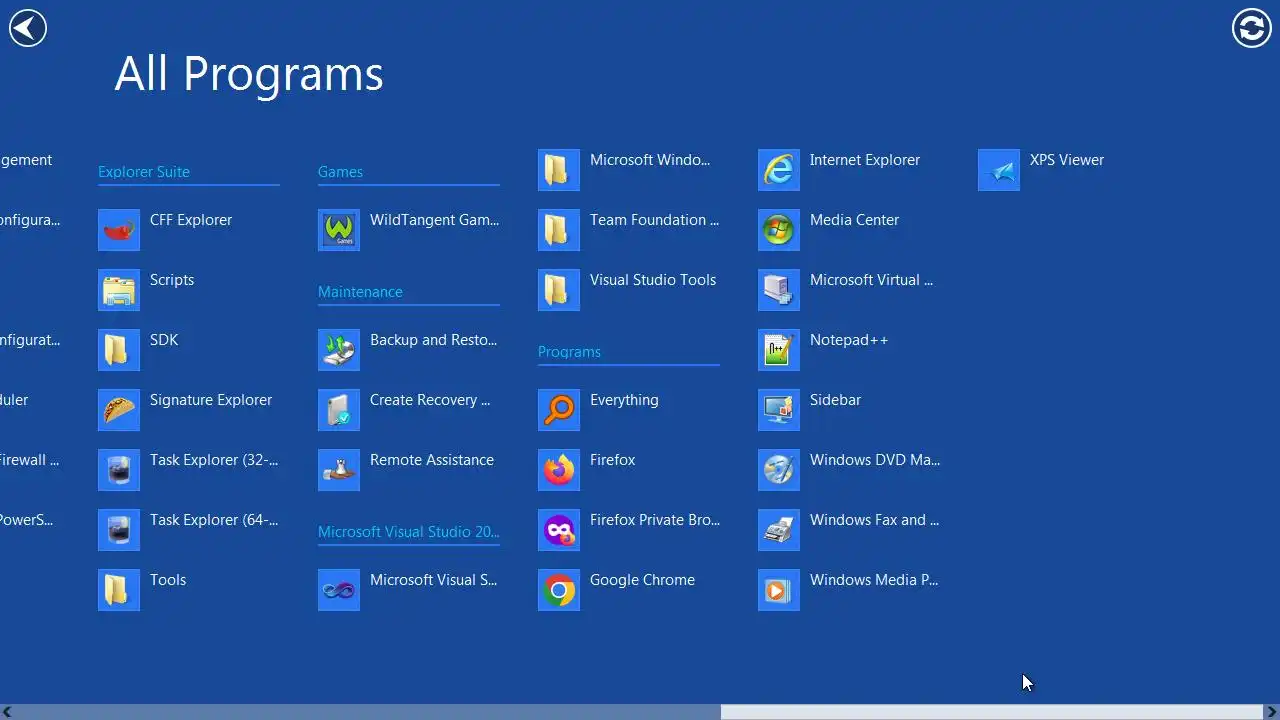Launch the Firefox Private Browsing icon
The image size is (1280, 720).
559,530
